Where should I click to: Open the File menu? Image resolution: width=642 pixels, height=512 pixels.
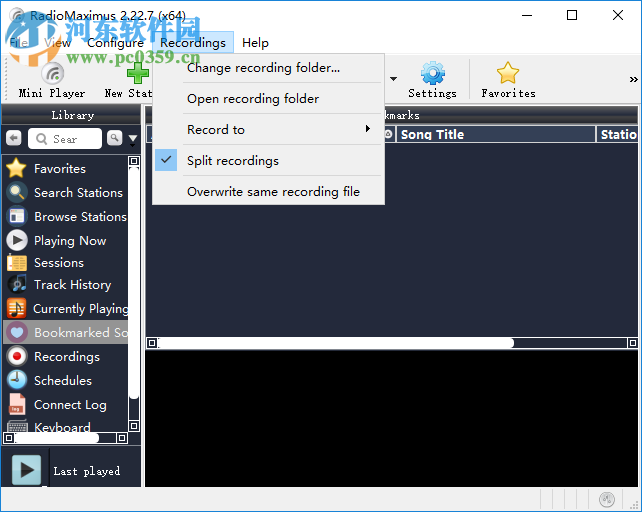coord(19,43)
